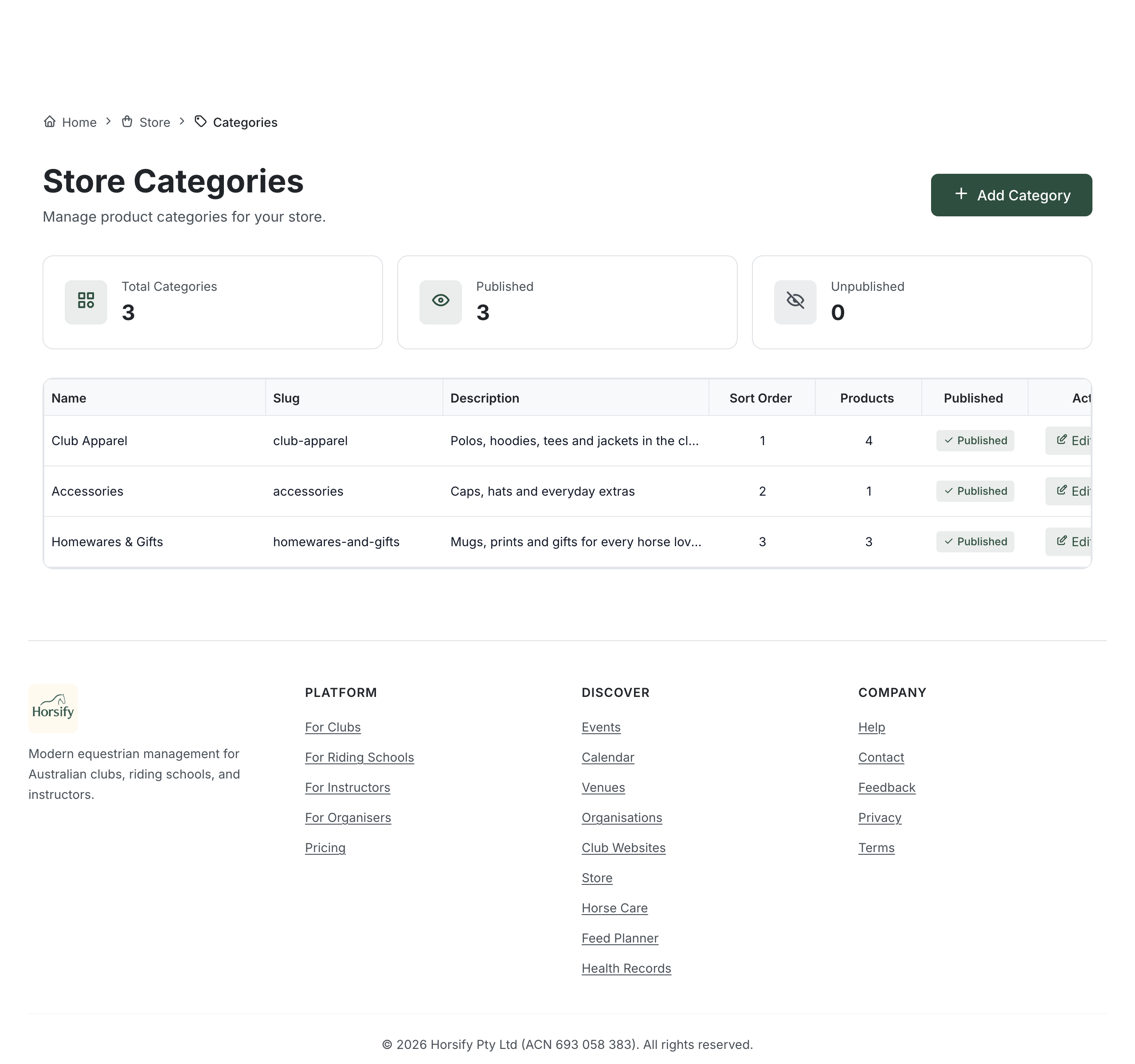Open the Help link under Company

(871, 727)
